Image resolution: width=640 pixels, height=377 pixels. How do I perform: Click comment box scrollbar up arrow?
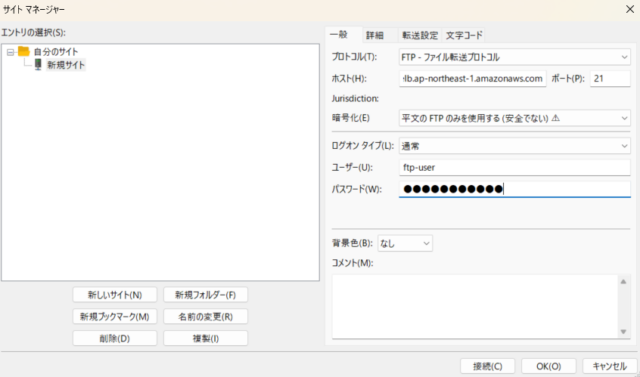click(623, 282)
